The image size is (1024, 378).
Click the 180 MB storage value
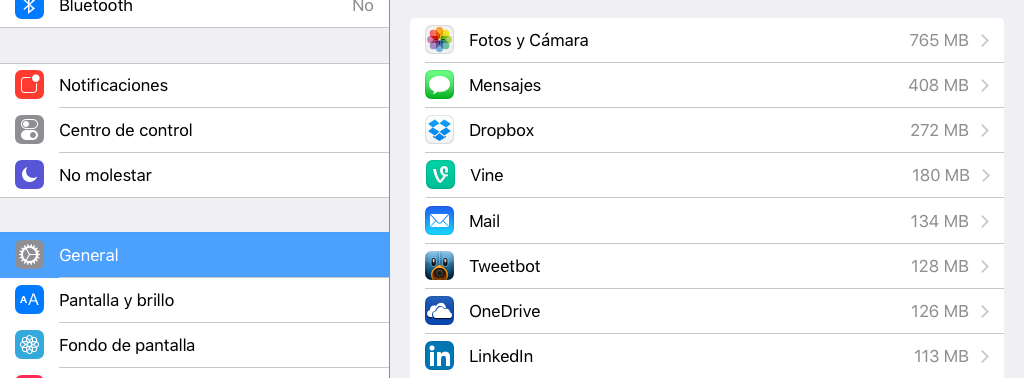coord(940,176)
